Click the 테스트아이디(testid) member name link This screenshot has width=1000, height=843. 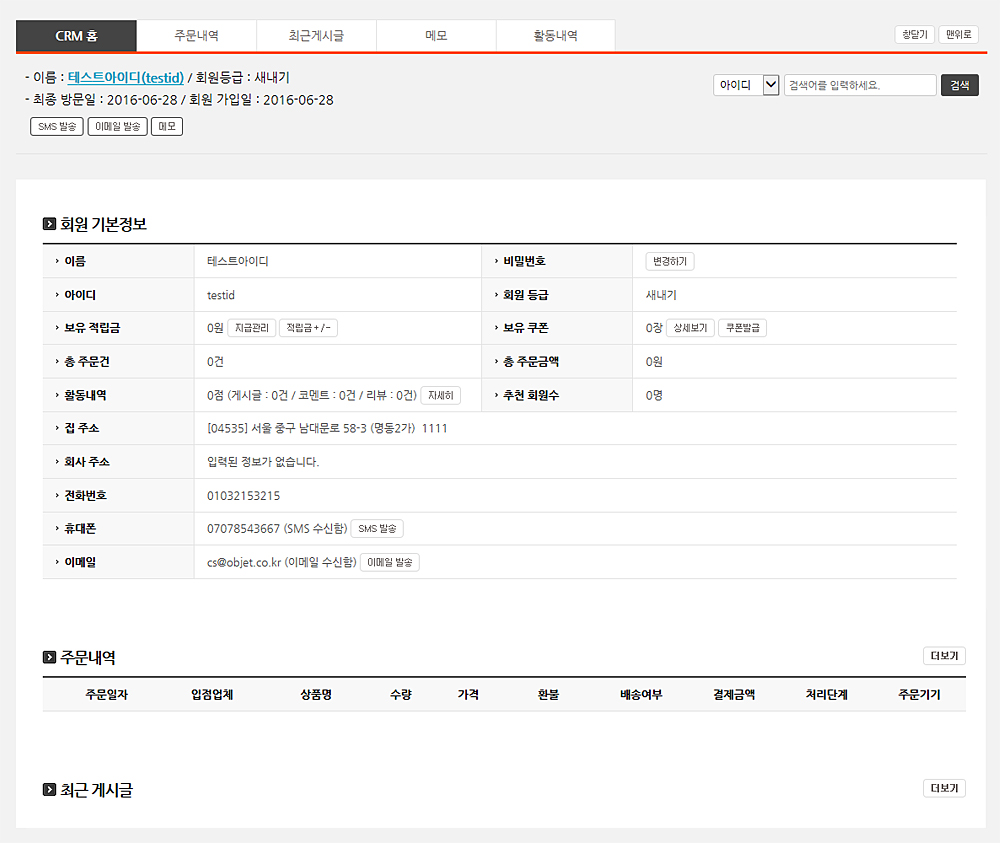pyautogui.click(x=125, y=77)
